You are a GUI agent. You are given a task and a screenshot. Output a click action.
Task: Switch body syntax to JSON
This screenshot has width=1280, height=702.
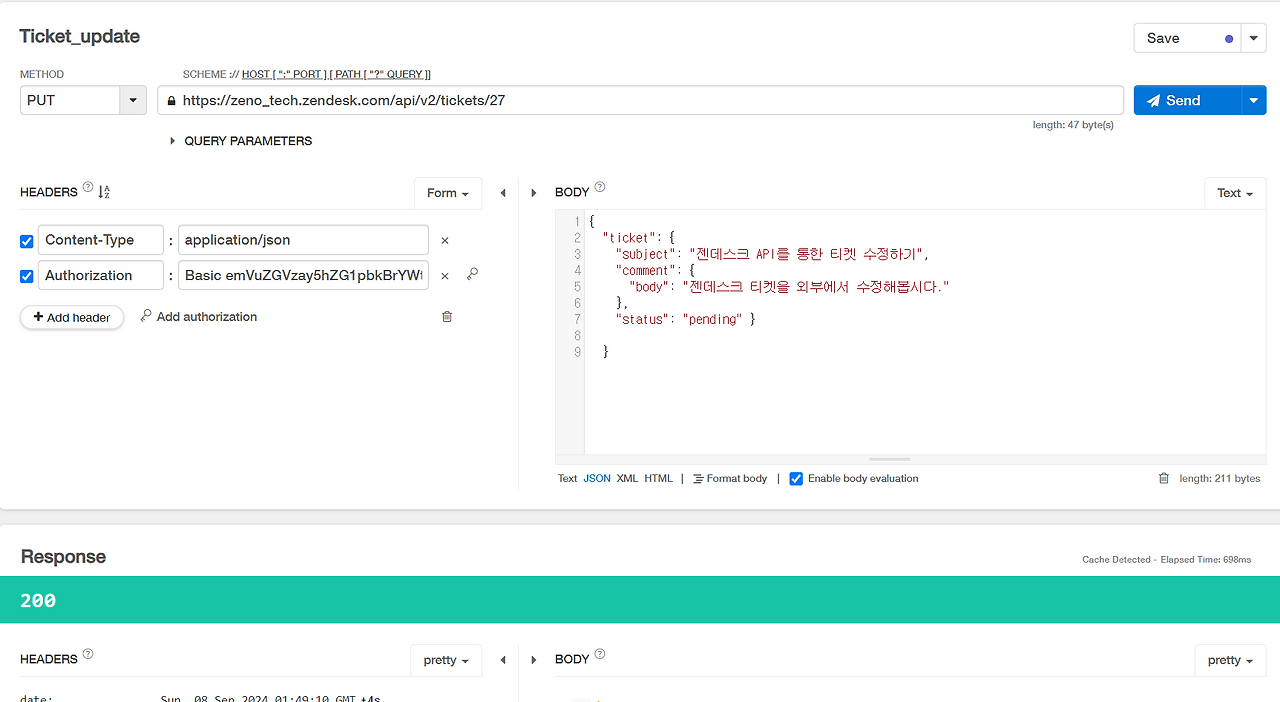tap(597, 479)
